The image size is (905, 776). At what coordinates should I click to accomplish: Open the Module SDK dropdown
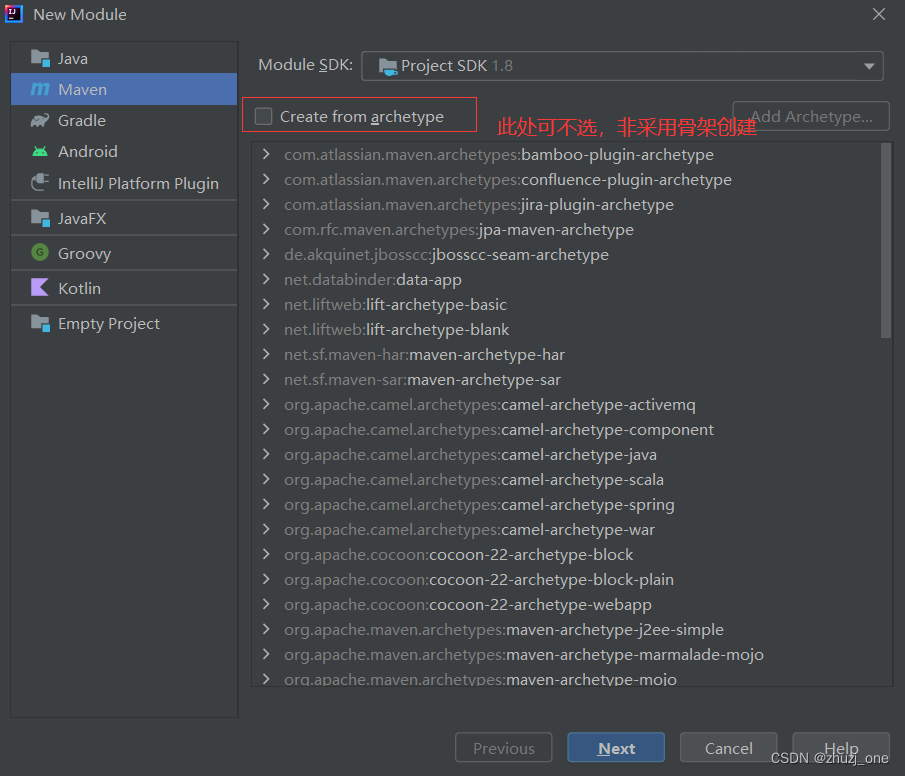click(x=622, y=66)
